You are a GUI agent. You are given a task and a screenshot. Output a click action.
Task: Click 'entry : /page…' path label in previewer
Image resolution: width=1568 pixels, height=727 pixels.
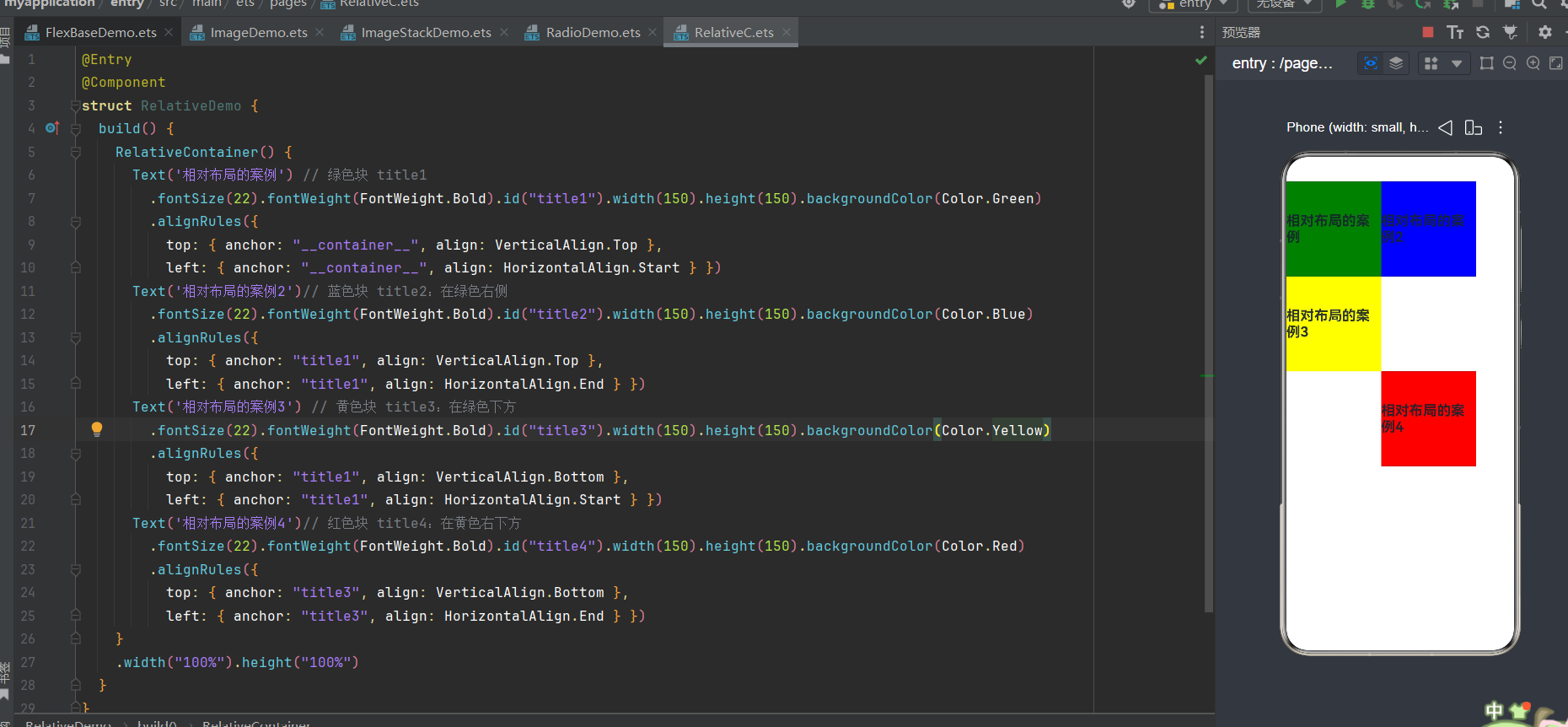click(1282, 63)
